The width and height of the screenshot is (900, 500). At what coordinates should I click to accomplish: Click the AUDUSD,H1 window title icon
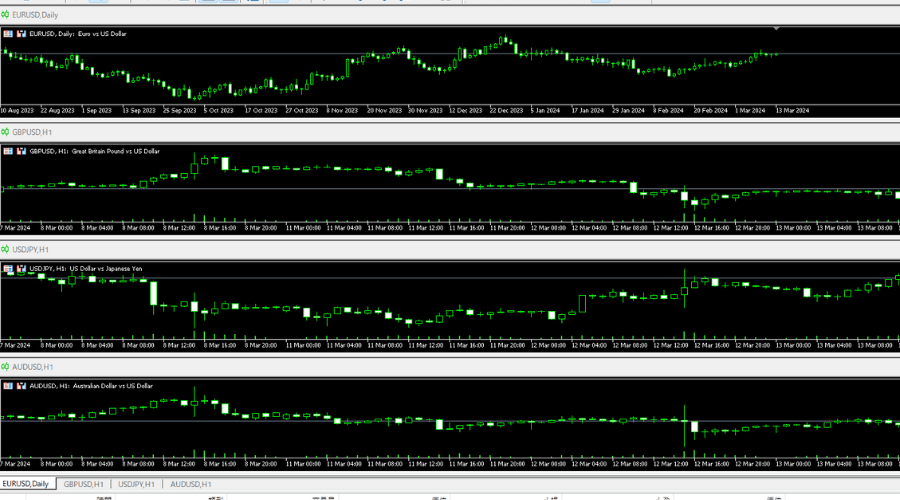click(x=6, y=367)
